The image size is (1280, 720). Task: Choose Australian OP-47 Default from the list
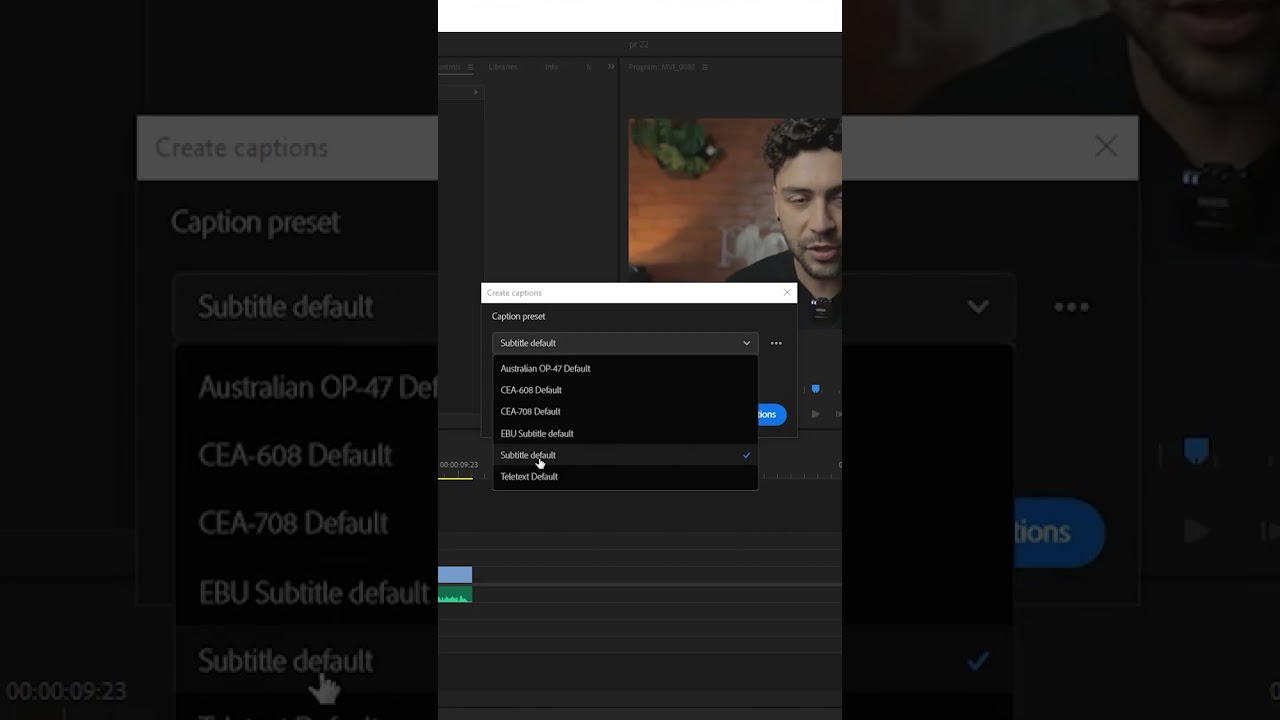click(x=625, y=368)
